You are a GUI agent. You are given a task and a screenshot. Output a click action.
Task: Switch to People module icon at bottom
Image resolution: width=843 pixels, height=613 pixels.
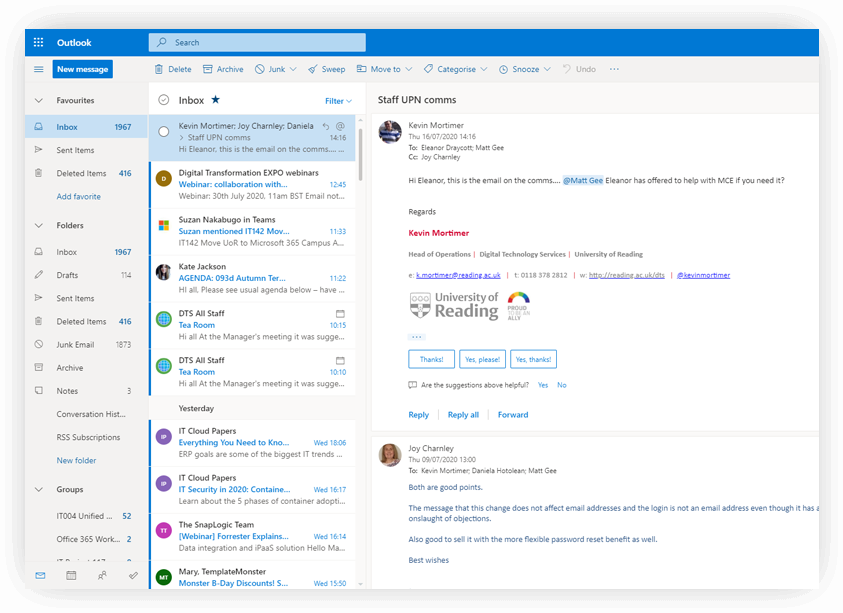(x=102, y=575)
